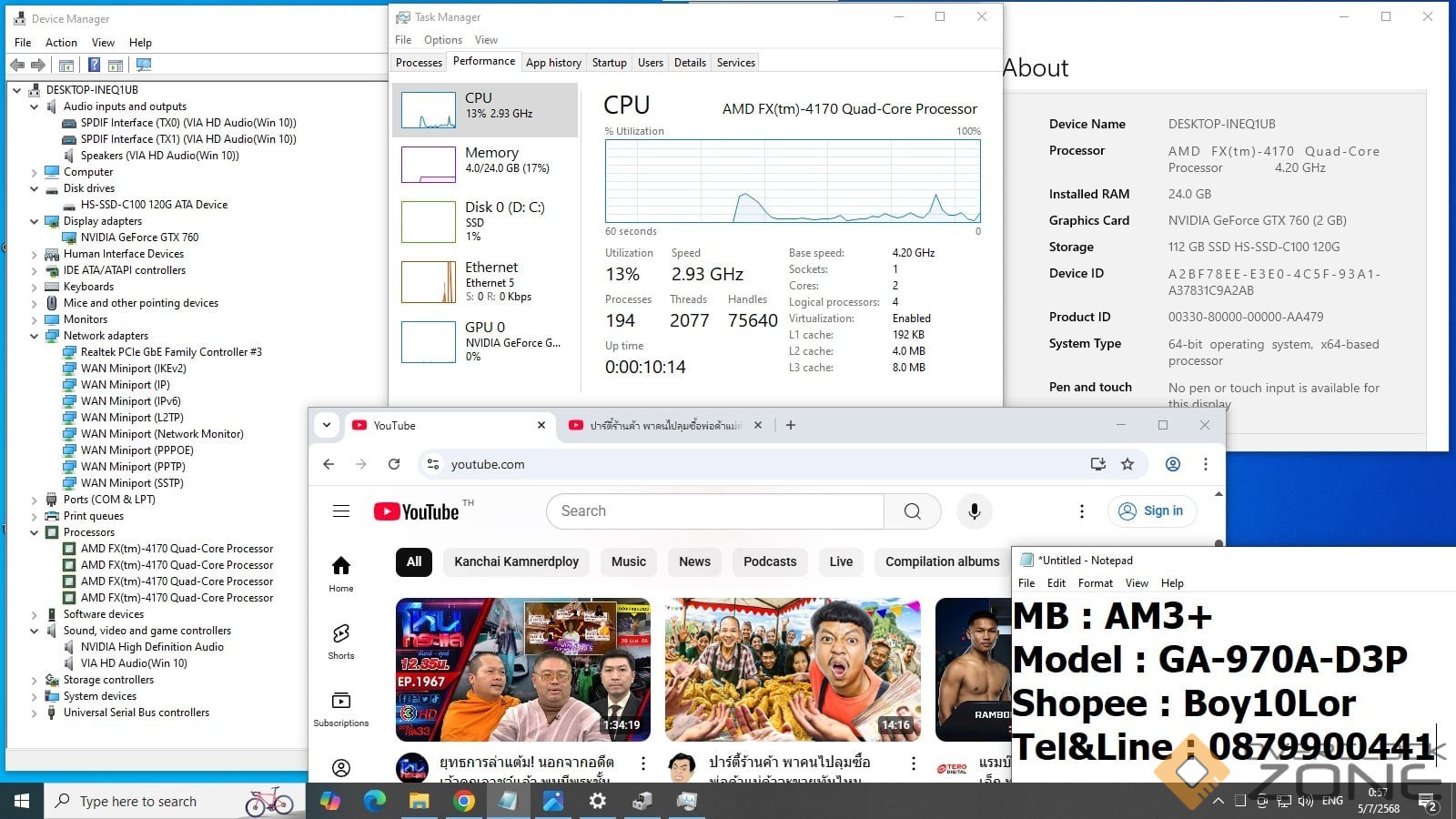Click the YouTube search magnifier button

913,511
